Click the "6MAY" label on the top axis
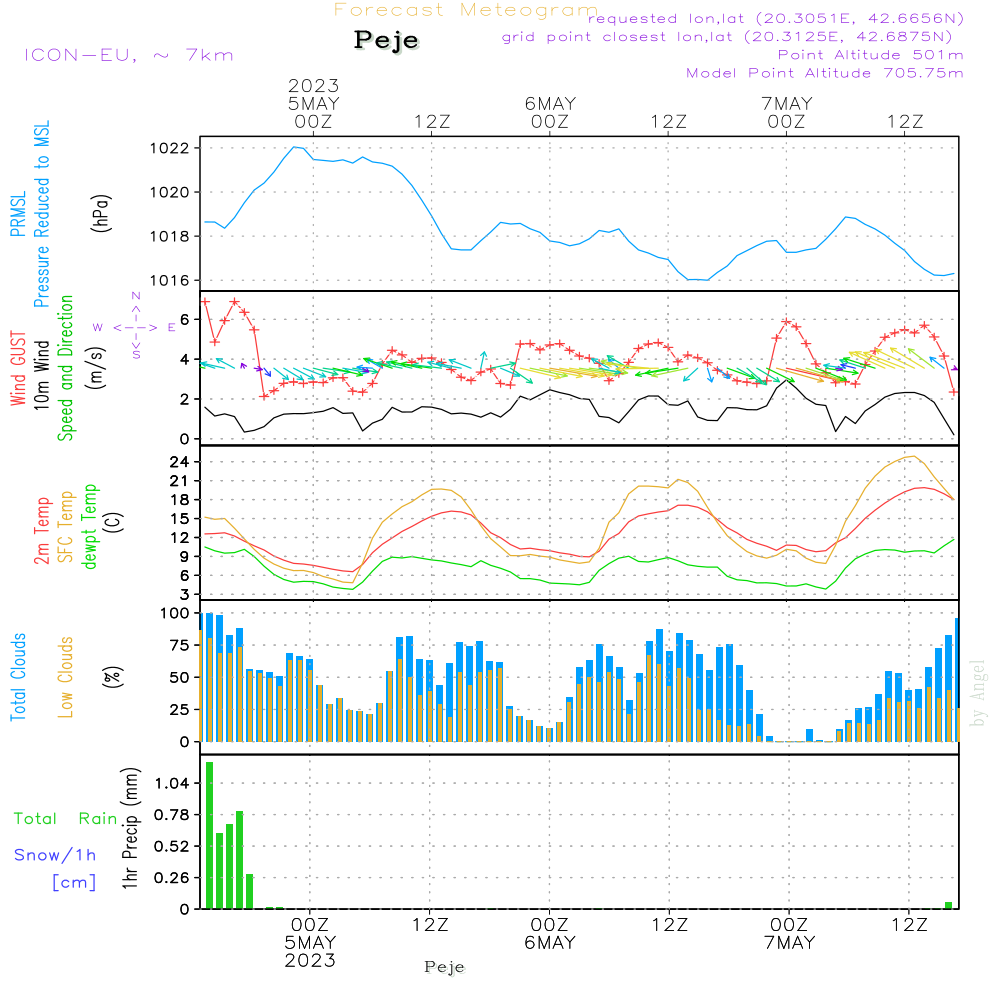The image size is (1000, 1000). point(550,103)
